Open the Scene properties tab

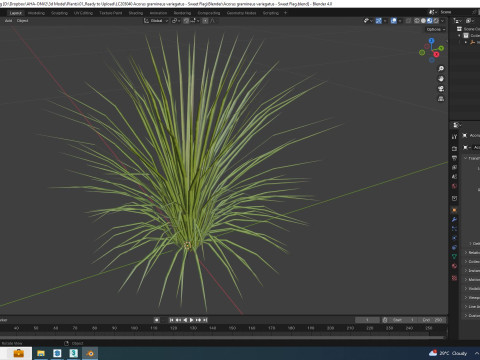click(x=454, y=176)
